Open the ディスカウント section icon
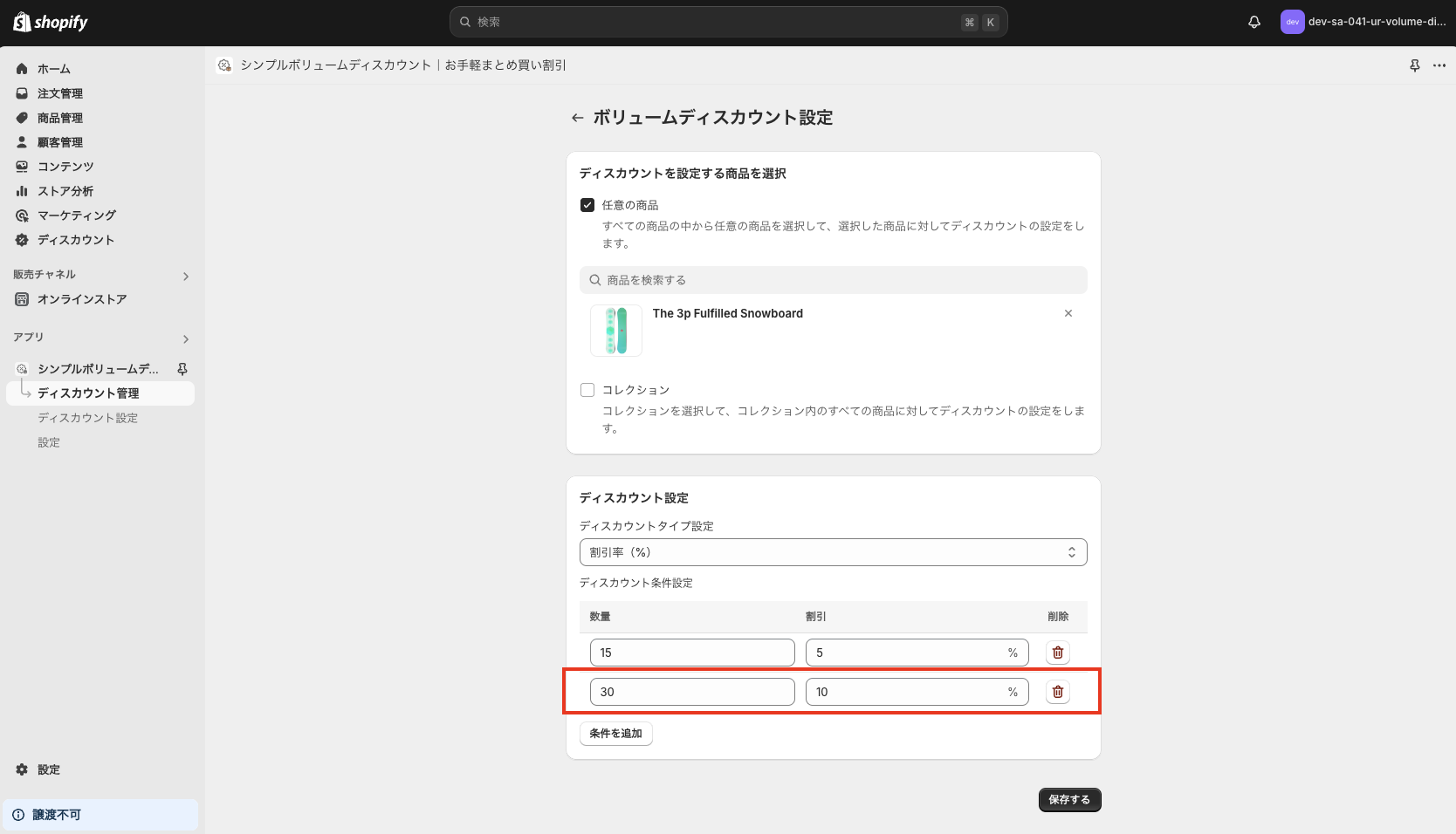The width and height of the screenshot is (1456, 834). (21, 239)
